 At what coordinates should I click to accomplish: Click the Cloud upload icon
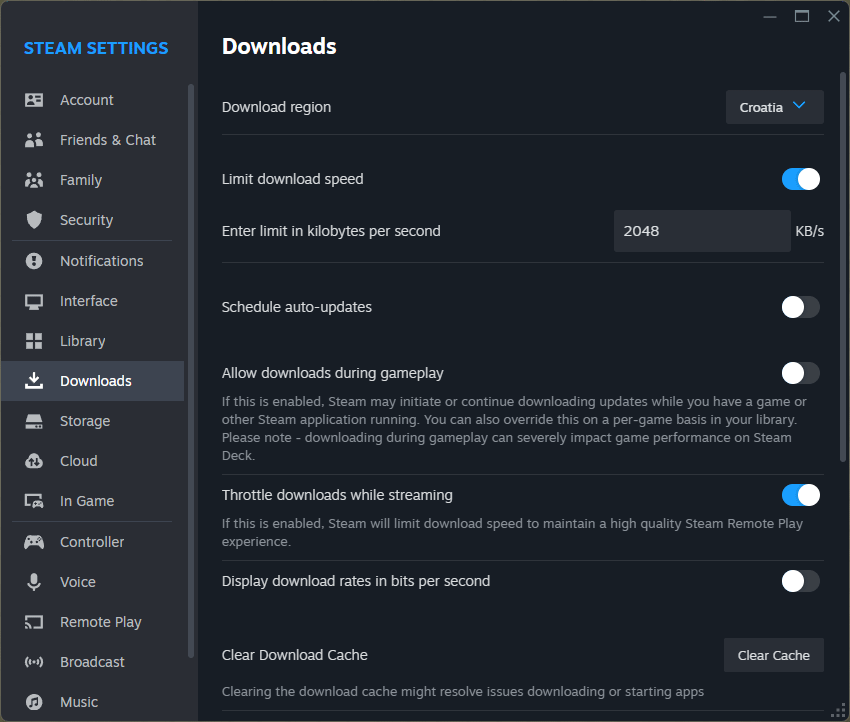(x=34, y=461)
